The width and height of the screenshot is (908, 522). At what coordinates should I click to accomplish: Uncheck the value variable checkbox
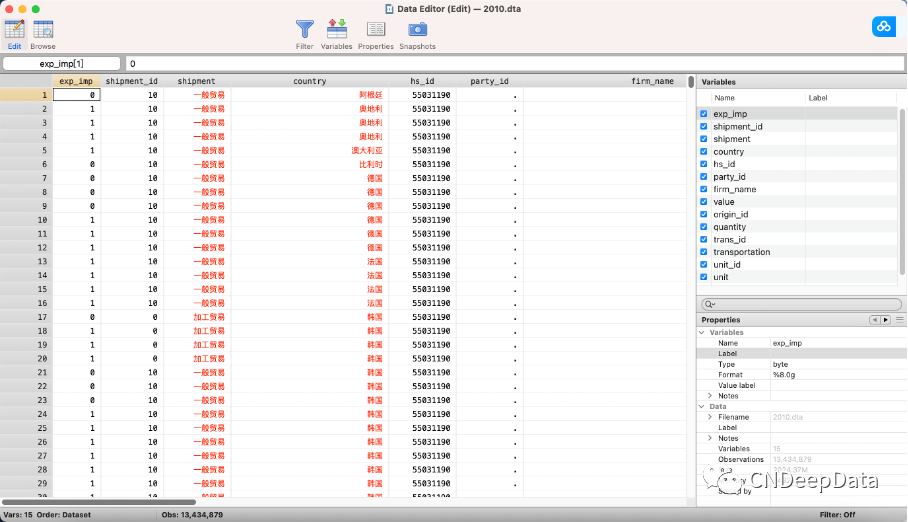pos(704,202)
